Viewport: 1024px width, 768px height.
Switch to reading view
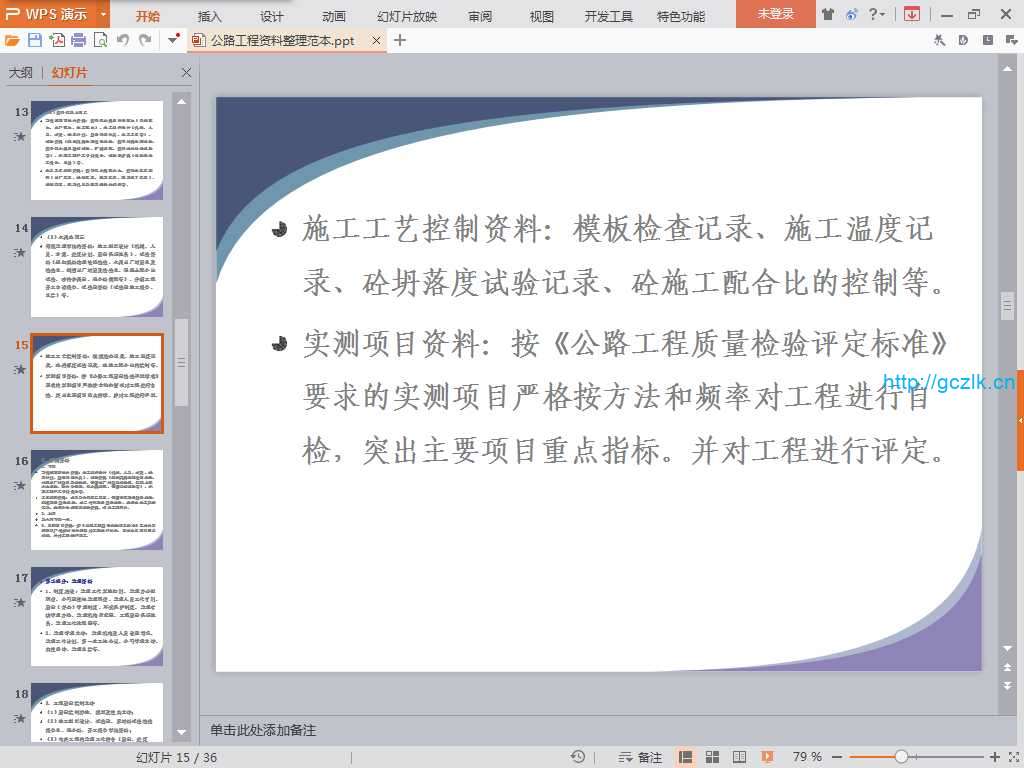tap(737, 757)
